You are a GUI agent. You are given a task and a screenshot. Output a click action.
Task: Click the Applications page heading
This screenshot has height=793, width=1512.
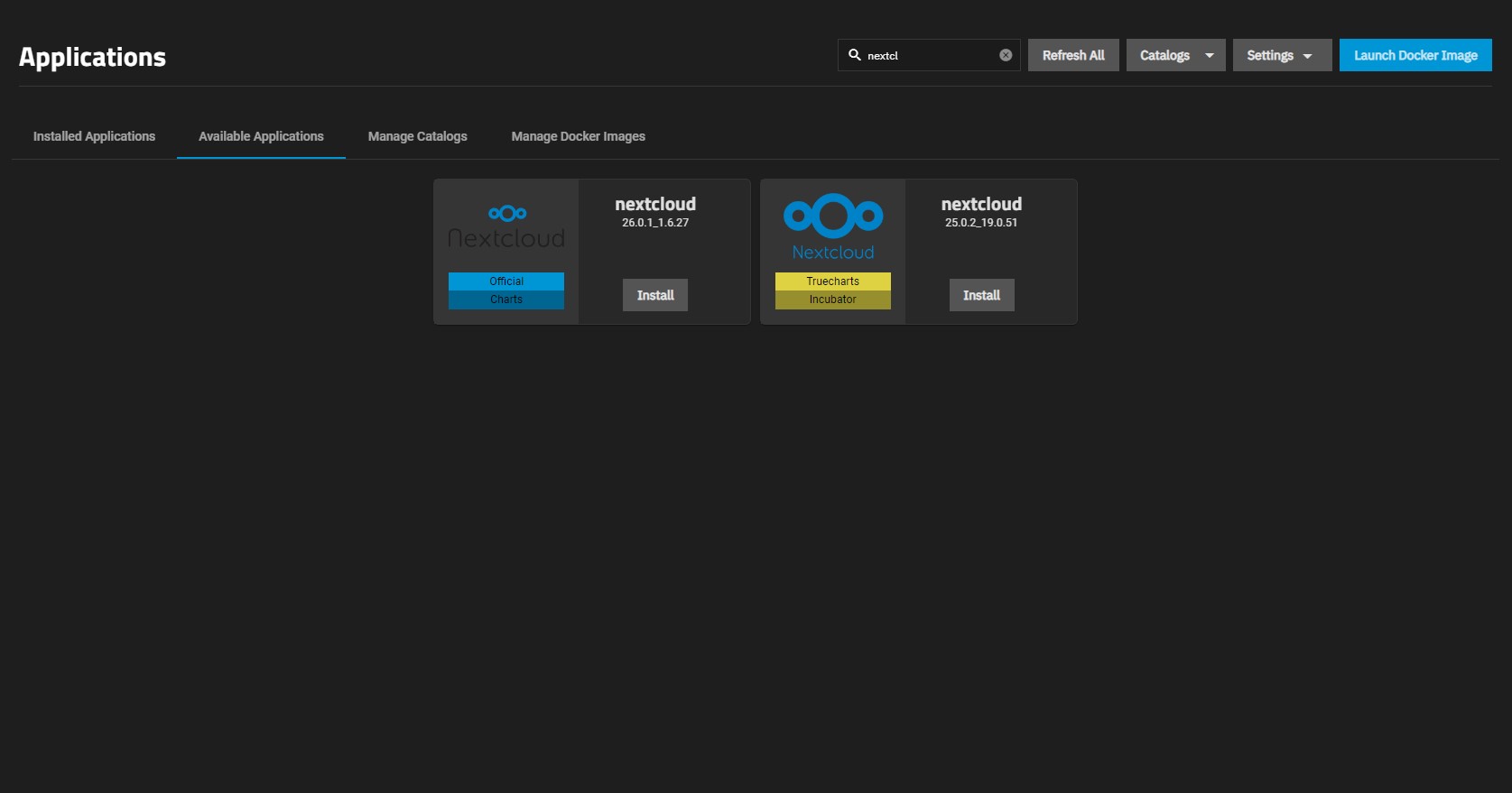pyautogui.click(x=93, y=57)
